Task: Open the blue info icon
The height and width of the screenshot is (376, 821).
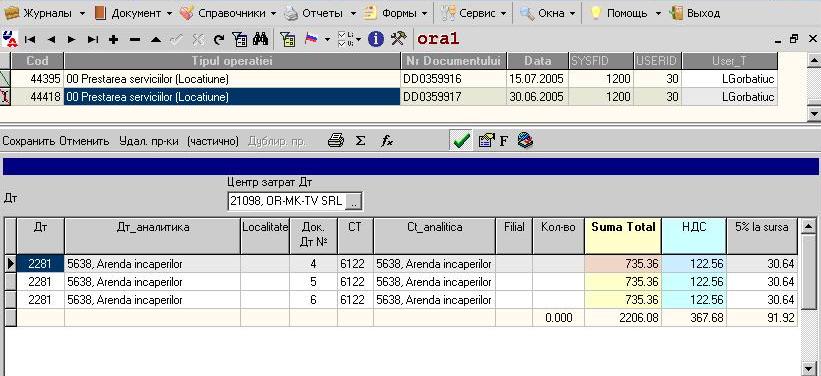Action: click(x=376, y=39)
